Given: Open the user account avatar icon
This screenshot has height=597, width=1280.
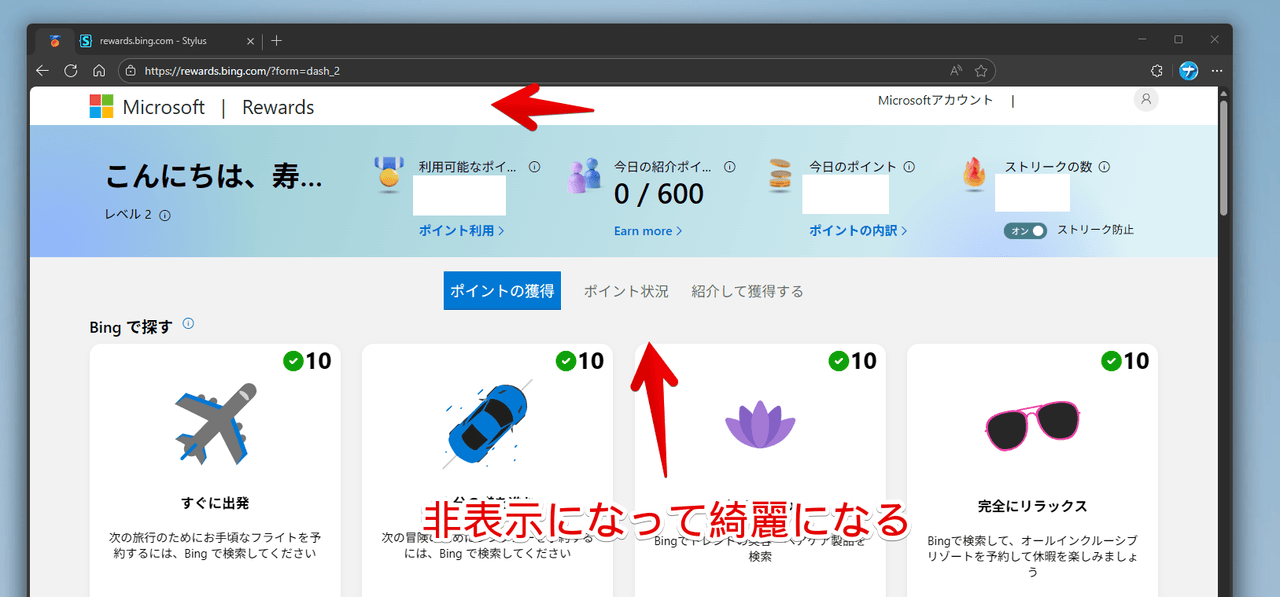Looking at the screenshot, I should click(1146, 99).
